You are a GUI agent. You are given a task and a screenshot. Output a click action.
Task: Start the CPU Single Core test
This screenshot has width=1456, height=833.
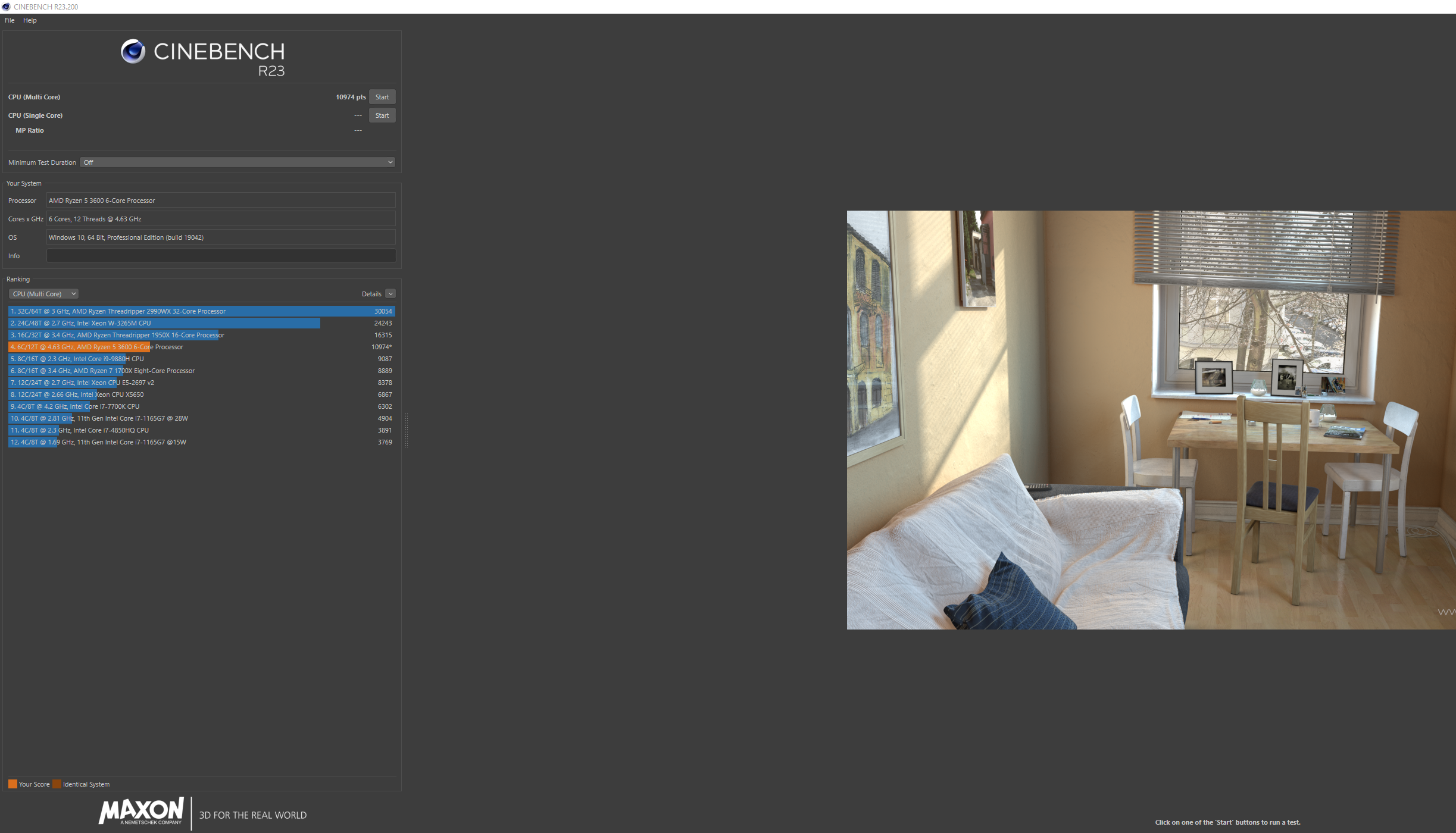click(x=382, y=115)
